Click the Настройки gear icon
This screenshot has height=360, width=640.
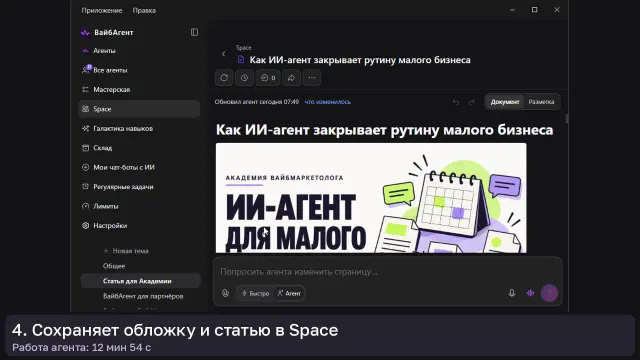tap(85, 226)
